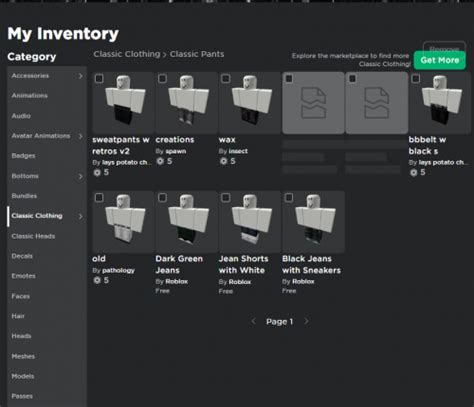Select the wax item checkbox
The width and height of the screenshot is (474, 407).
[x=226, y=79]
